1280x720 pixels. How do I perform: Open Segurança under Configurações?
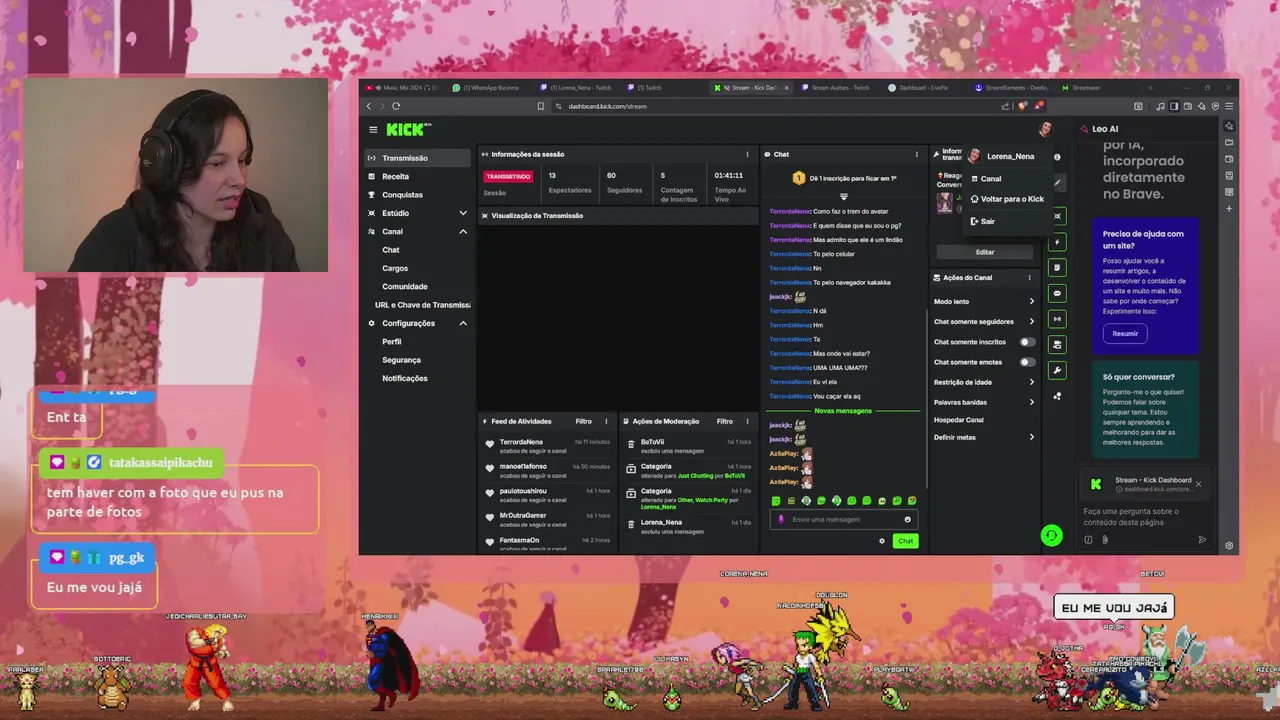(x=401, y=360)
